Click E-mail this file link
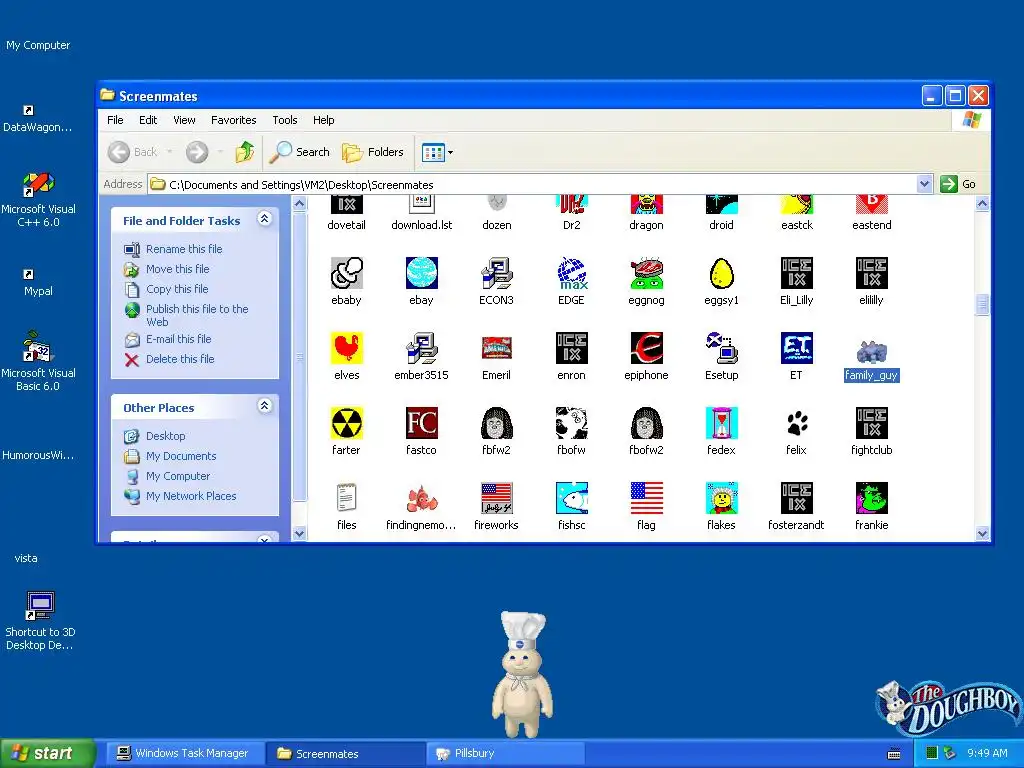The height and width of the screenshot is (768, 1024). 178,339
